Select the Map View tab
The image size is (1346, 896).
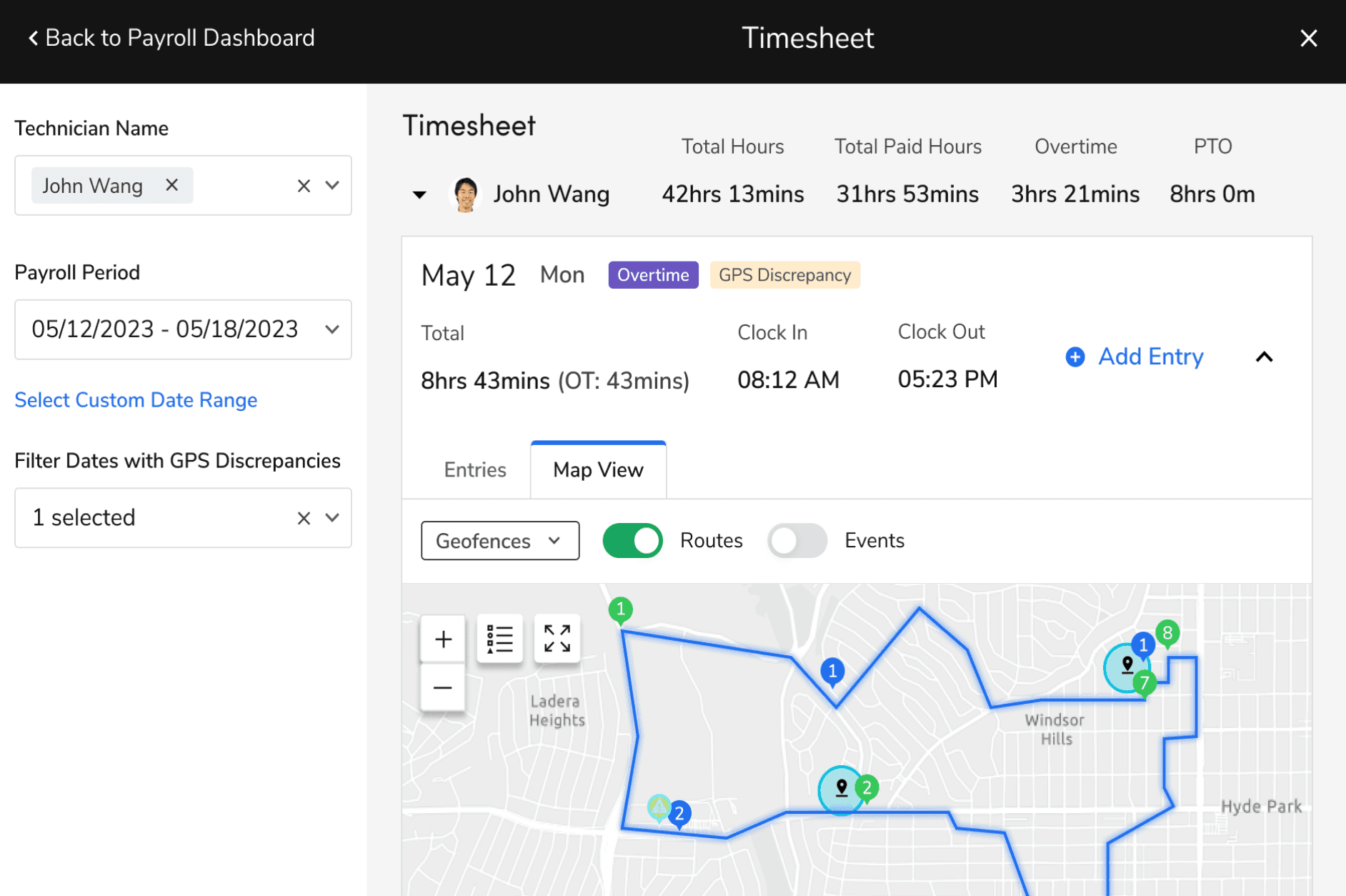(598, 469)
